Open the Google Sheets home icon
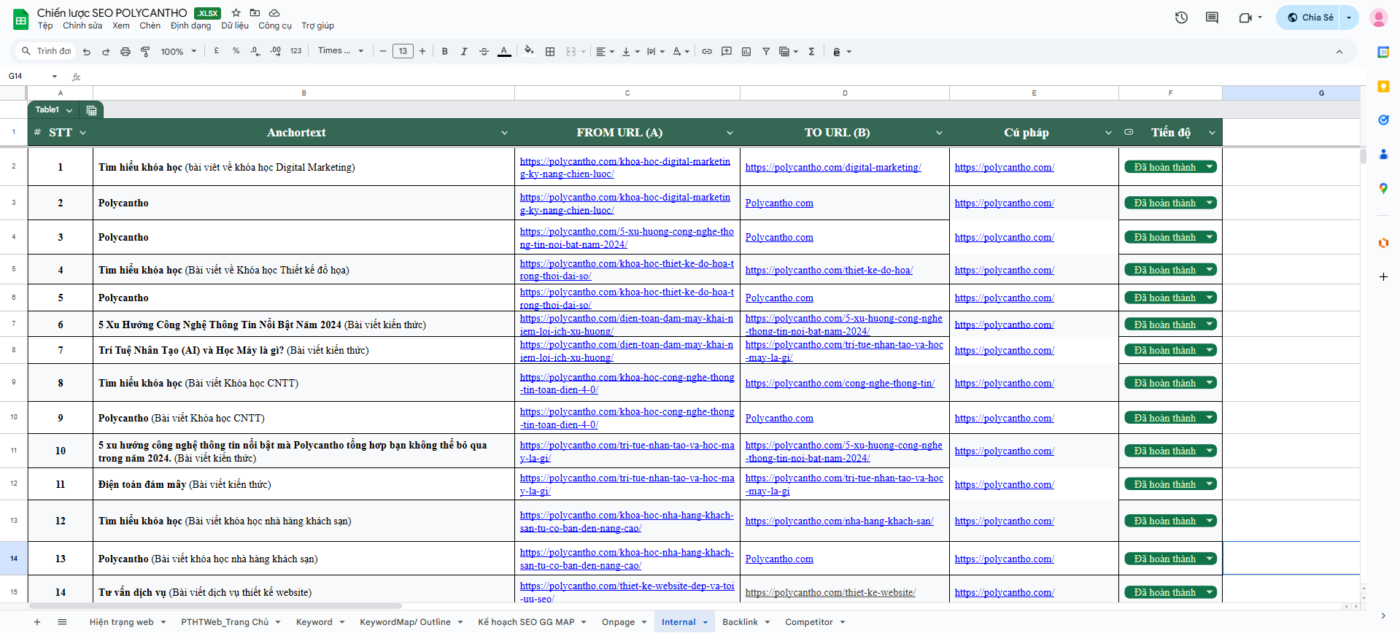 (20, 18)
